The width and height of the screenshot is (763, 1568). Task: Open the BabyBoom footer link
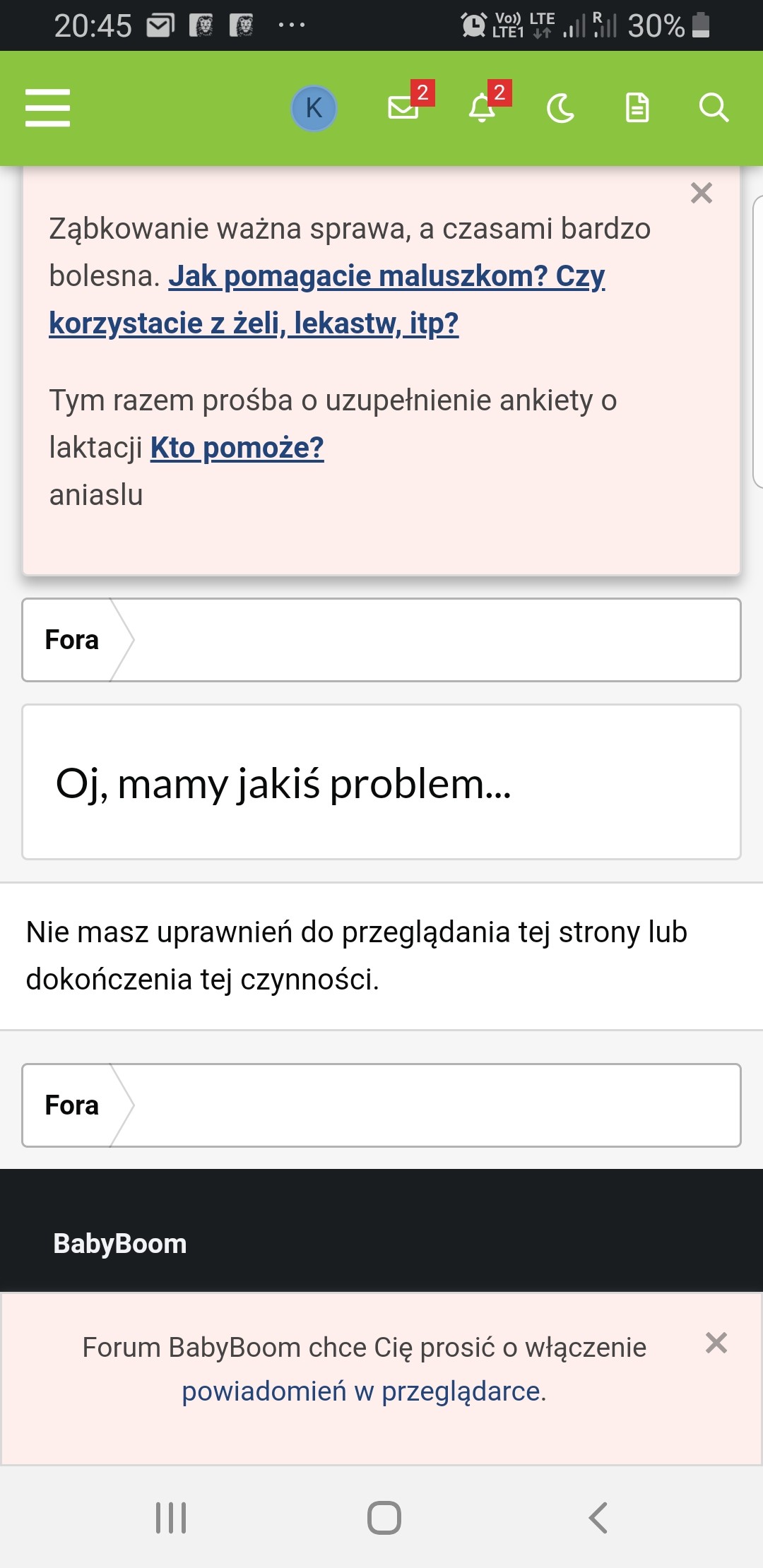click(120, 1244)
